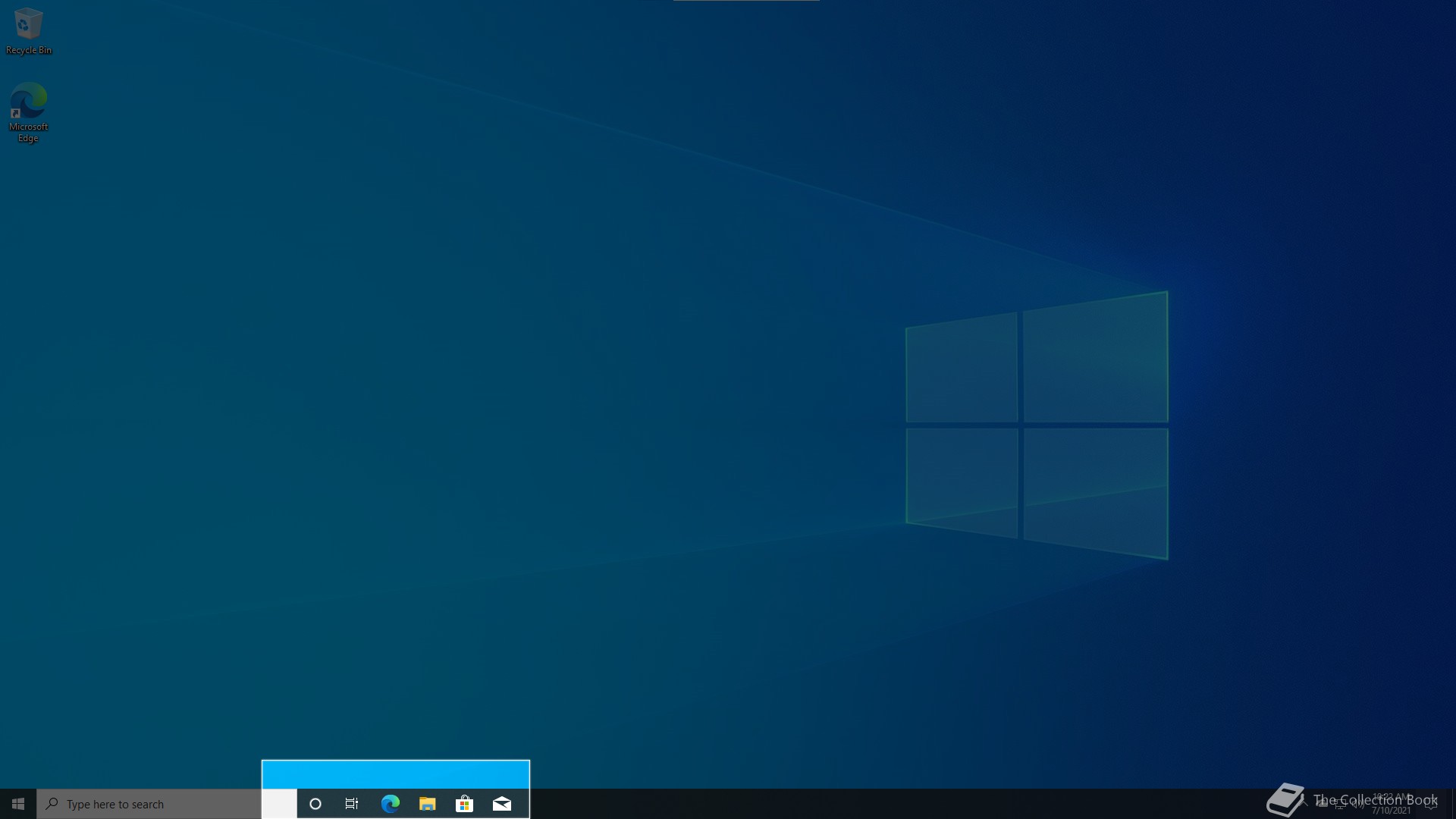Click the magnifier icon in the search box
Image resolution: width=1456 pixels, height=819 pixels.
52,804
